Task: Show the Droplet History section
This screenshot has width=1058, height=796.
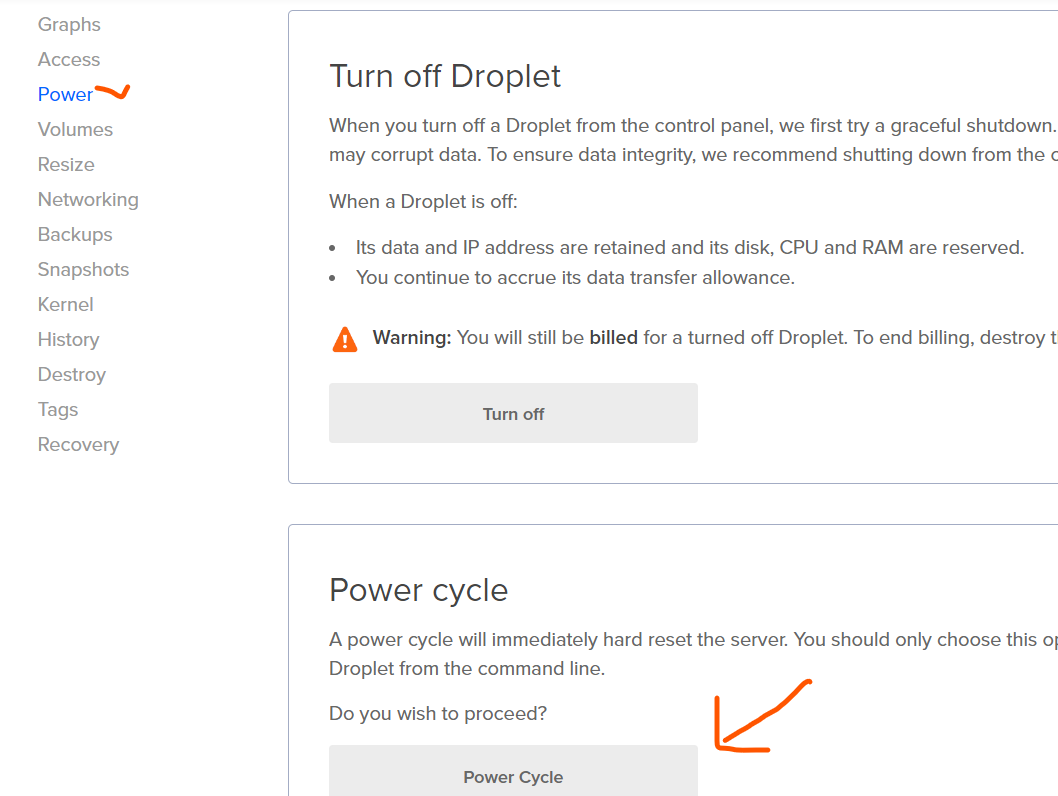Action: click(68, 340)
